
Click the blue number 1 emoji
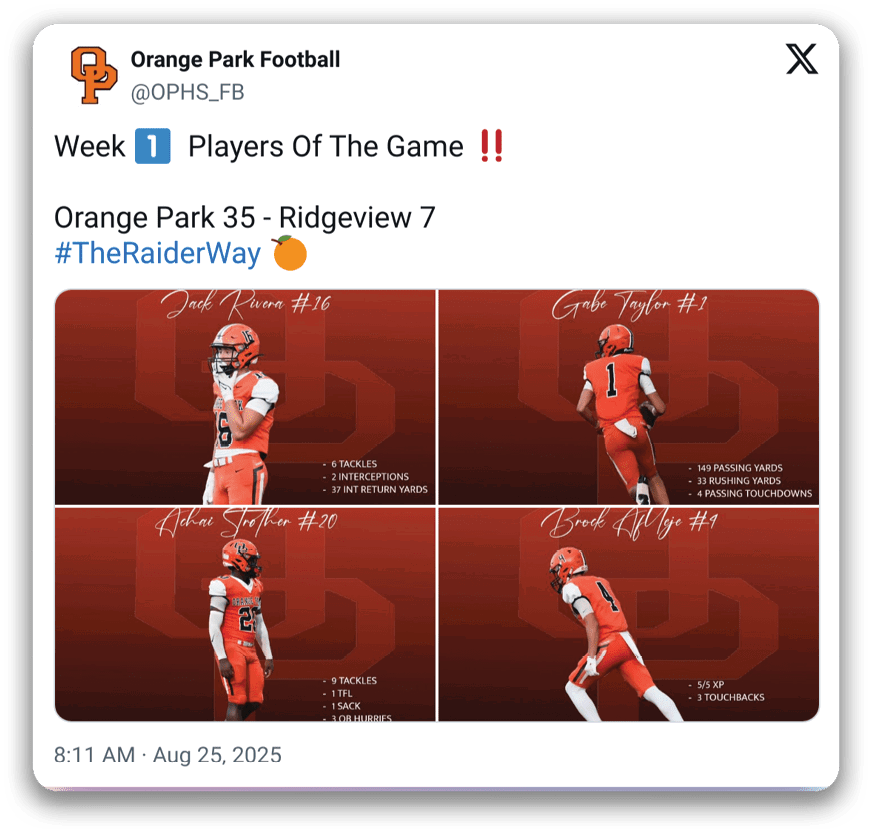(x=152, y=146)
